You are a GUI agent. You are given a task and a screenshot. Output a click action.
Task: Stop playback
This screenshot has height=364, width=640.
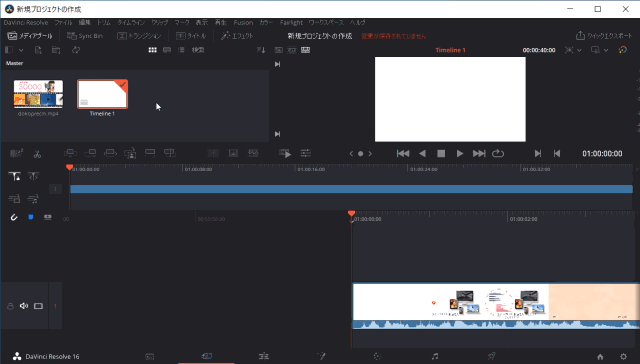(x=441, y=153)
